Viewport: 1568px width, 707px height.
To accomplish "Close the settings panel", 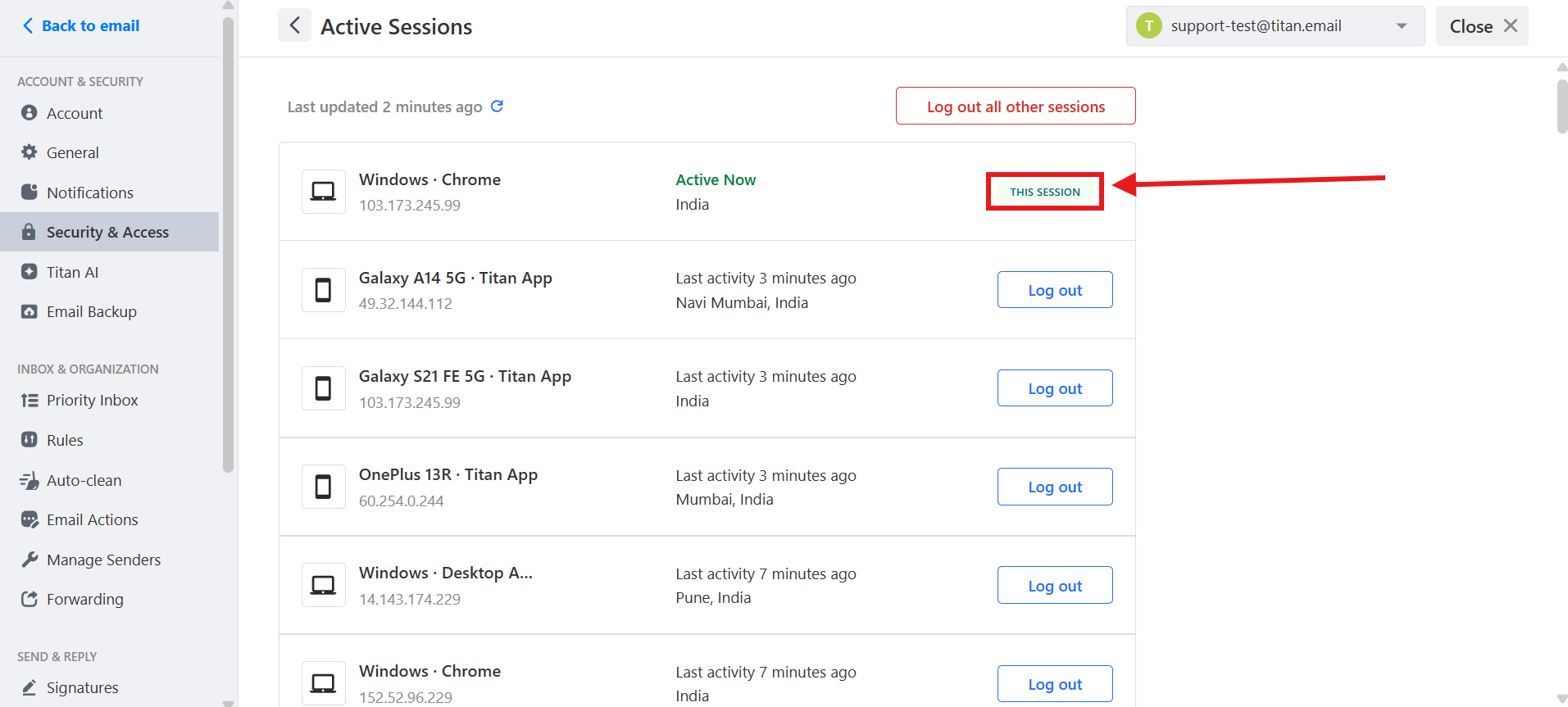I will click(x=1482, y=26).
